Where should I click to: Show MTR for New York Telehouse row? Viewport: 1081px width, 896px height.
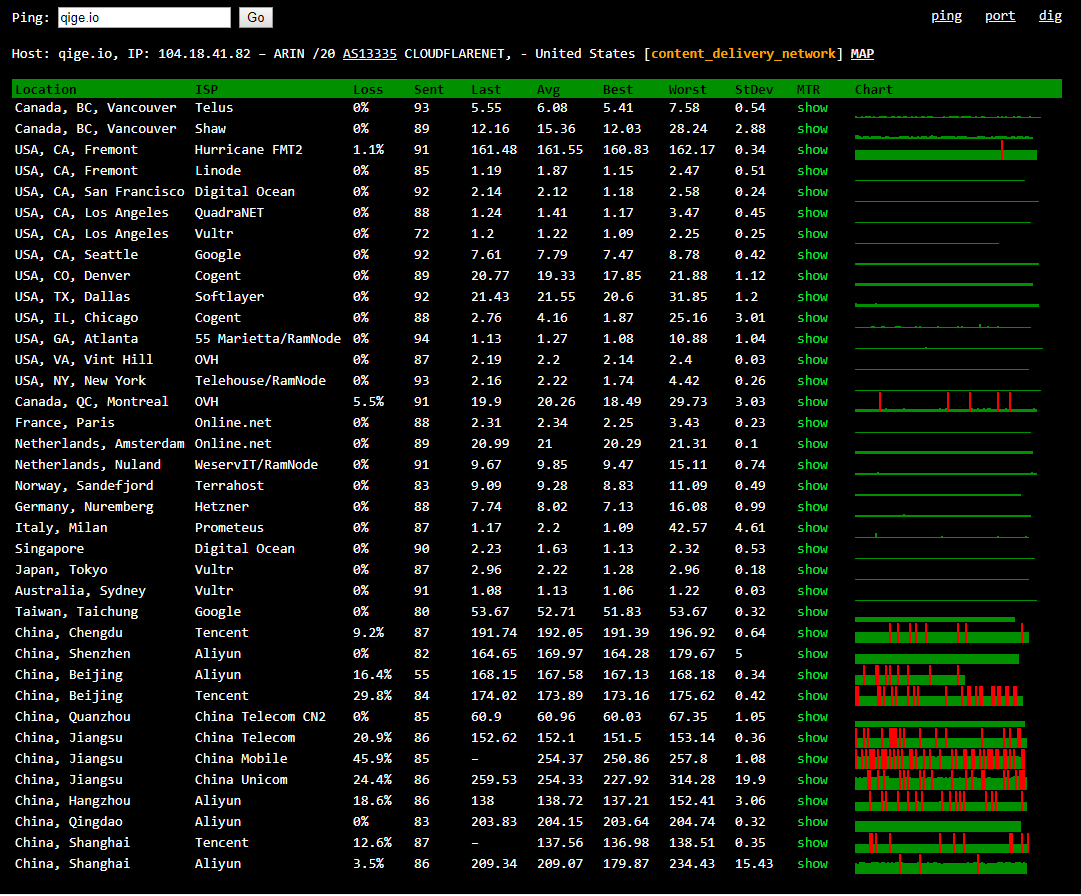click(812, 381)
